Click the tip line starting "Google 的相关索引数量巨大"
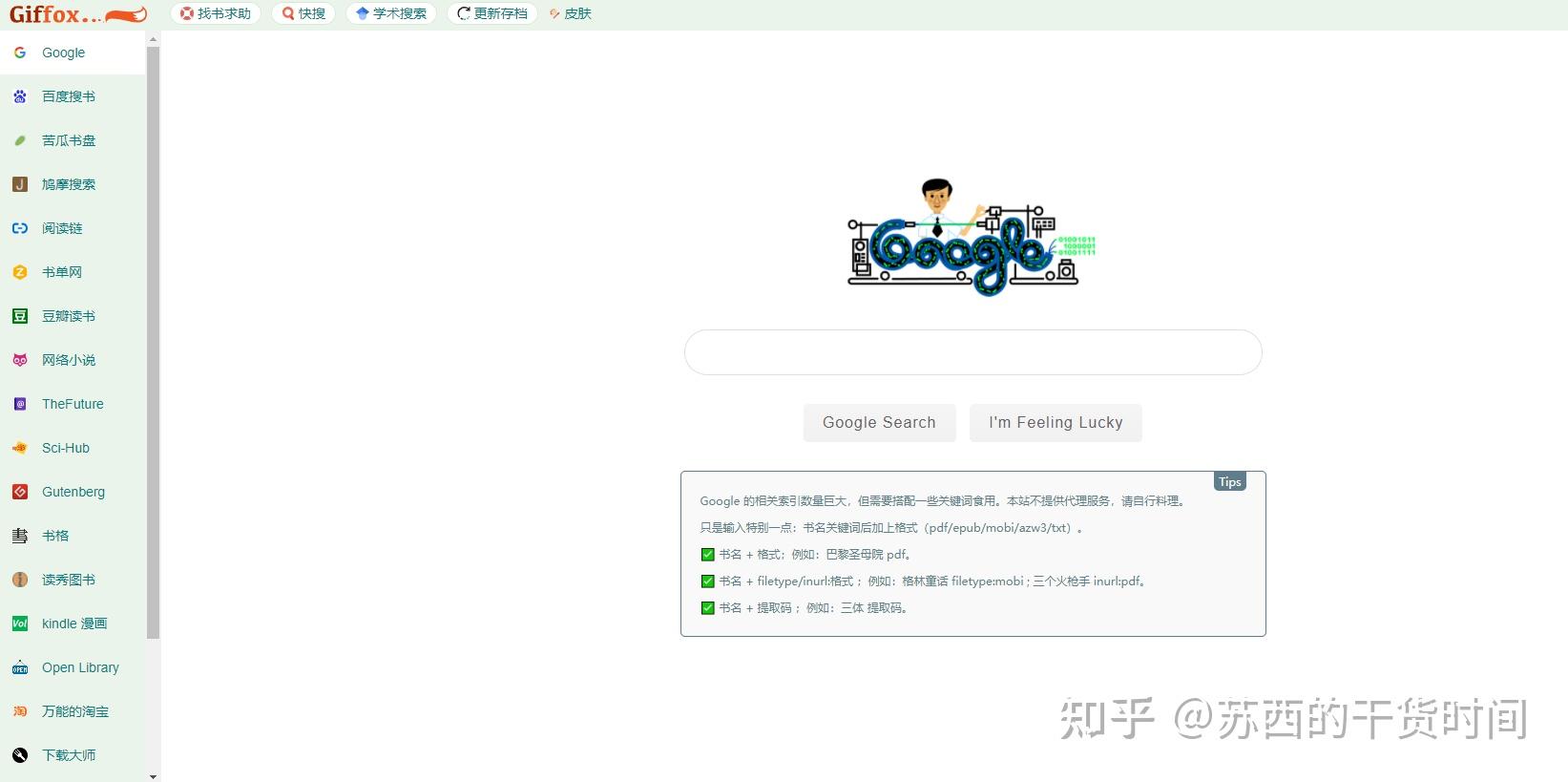Image resolution: width=1568 pixels, height=782 pixels. click(945, 500)
